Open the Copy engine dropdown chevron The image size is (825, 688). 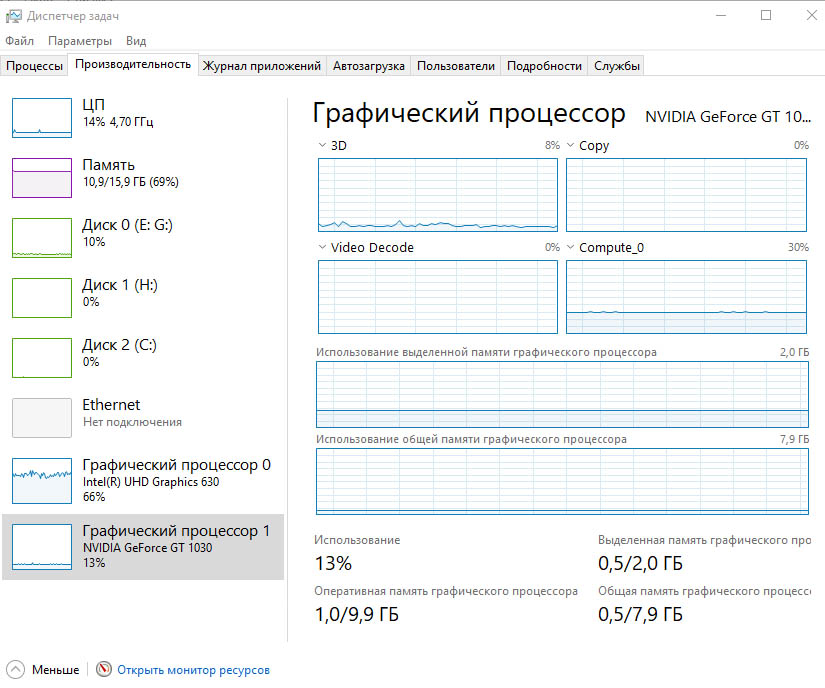pos(570,145)
